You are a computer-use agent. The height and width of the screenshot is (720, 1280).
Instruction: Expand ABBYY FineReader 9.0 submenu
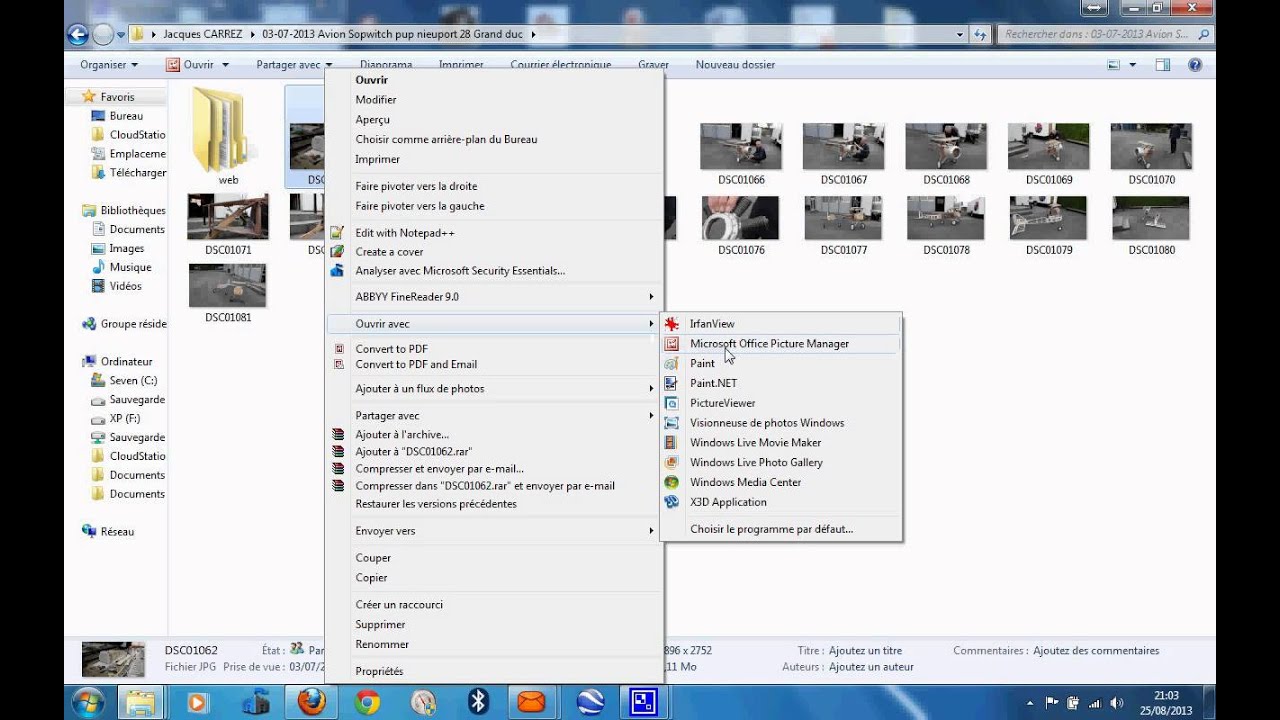495,297
